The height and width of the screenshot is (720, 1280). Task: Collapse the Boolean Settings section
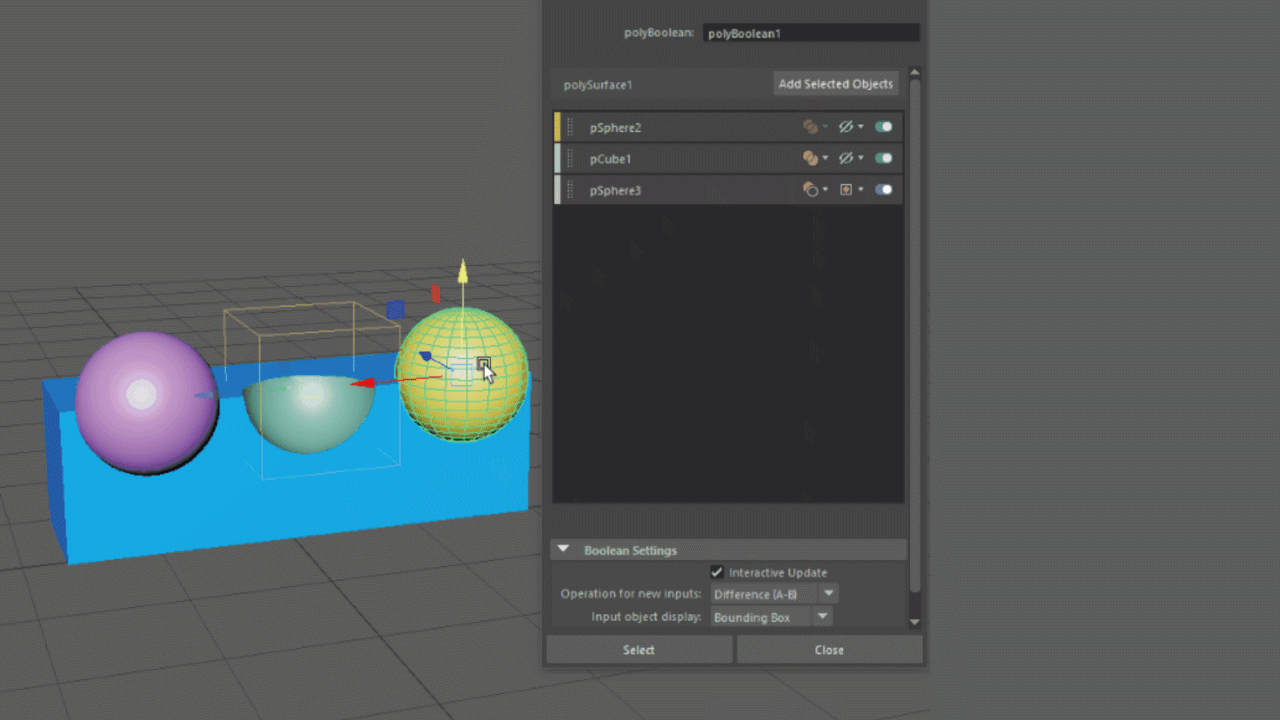(563, 549)
